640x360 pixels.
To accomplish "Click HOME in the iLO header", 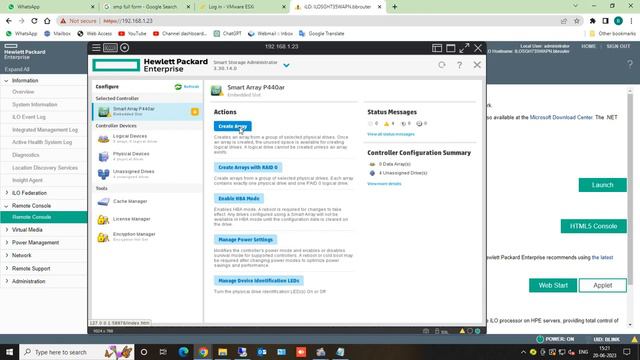I will tap(588, 47).
